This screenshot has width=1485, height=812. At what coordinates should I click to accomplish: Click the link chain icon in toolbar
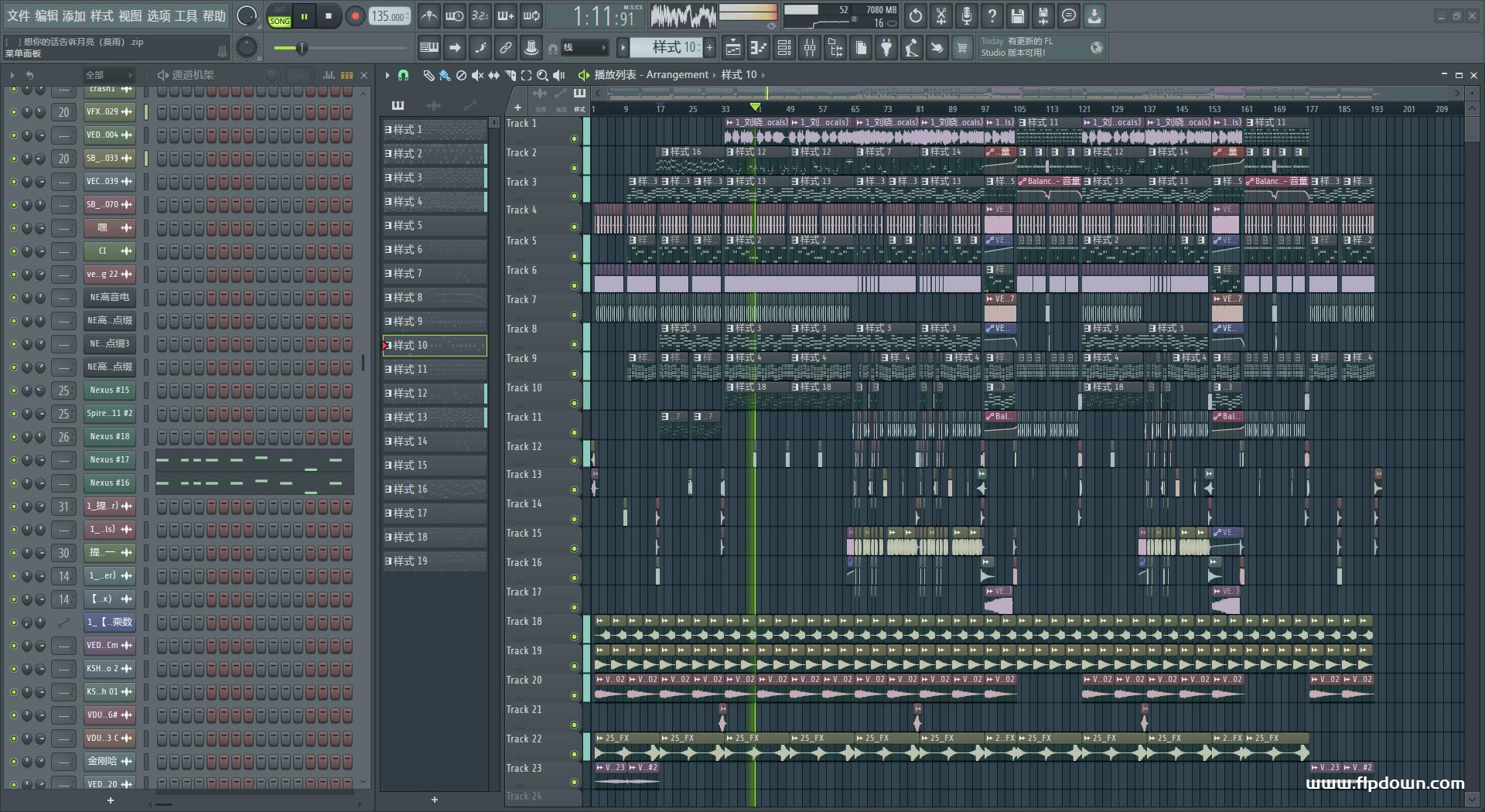[505, 48]
